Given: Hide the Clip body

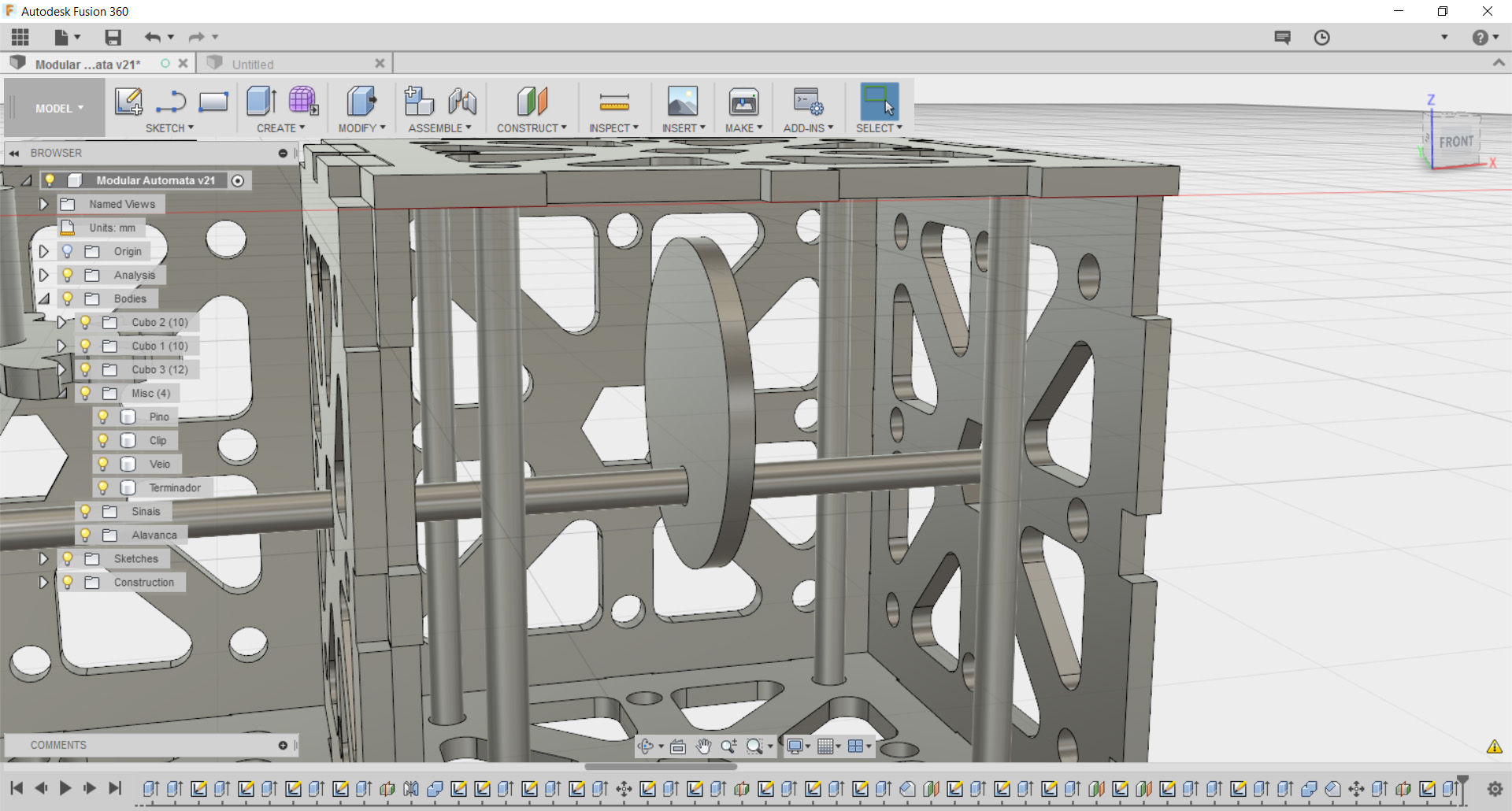Looking at the screenshot, I should [103, 440].
